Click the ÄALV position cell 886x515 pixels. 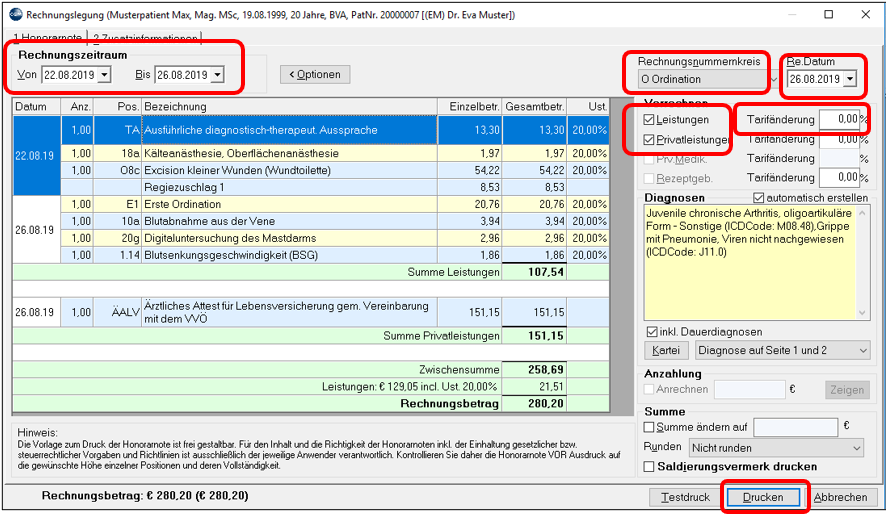pyautogui.click(x=118, y=312)
